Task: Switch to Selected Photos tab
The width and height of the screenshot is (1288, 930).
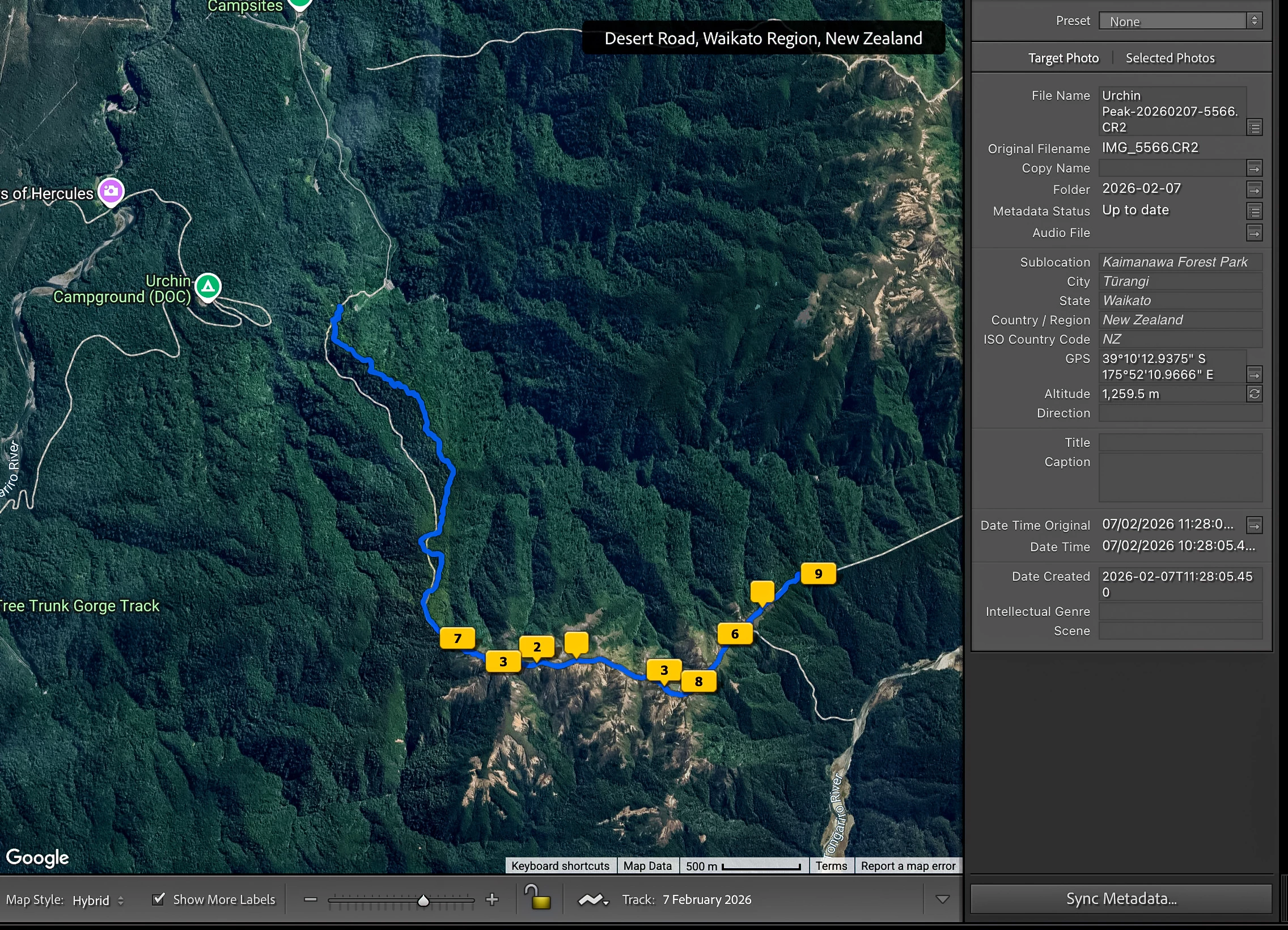Action: coord(1170,58)
